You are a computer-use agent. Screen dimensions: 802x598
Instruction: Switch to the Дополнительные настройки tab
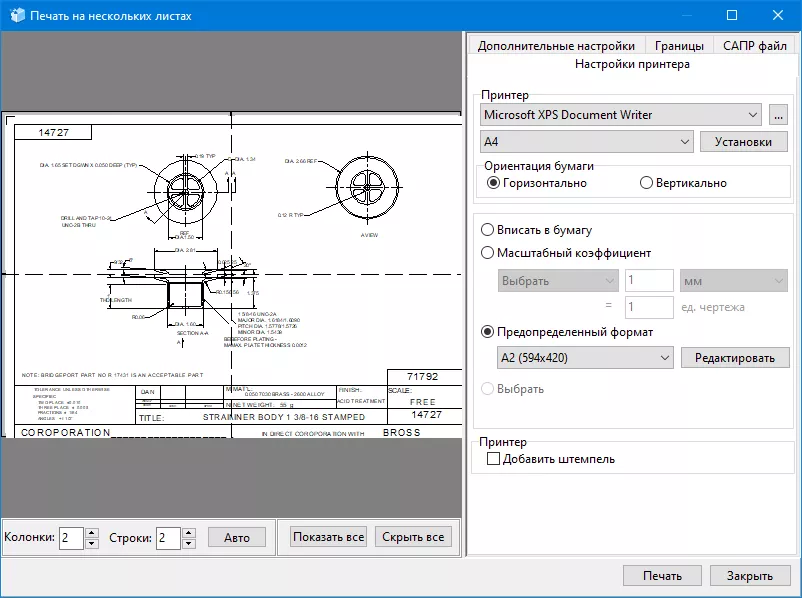[x=556, y=46]
